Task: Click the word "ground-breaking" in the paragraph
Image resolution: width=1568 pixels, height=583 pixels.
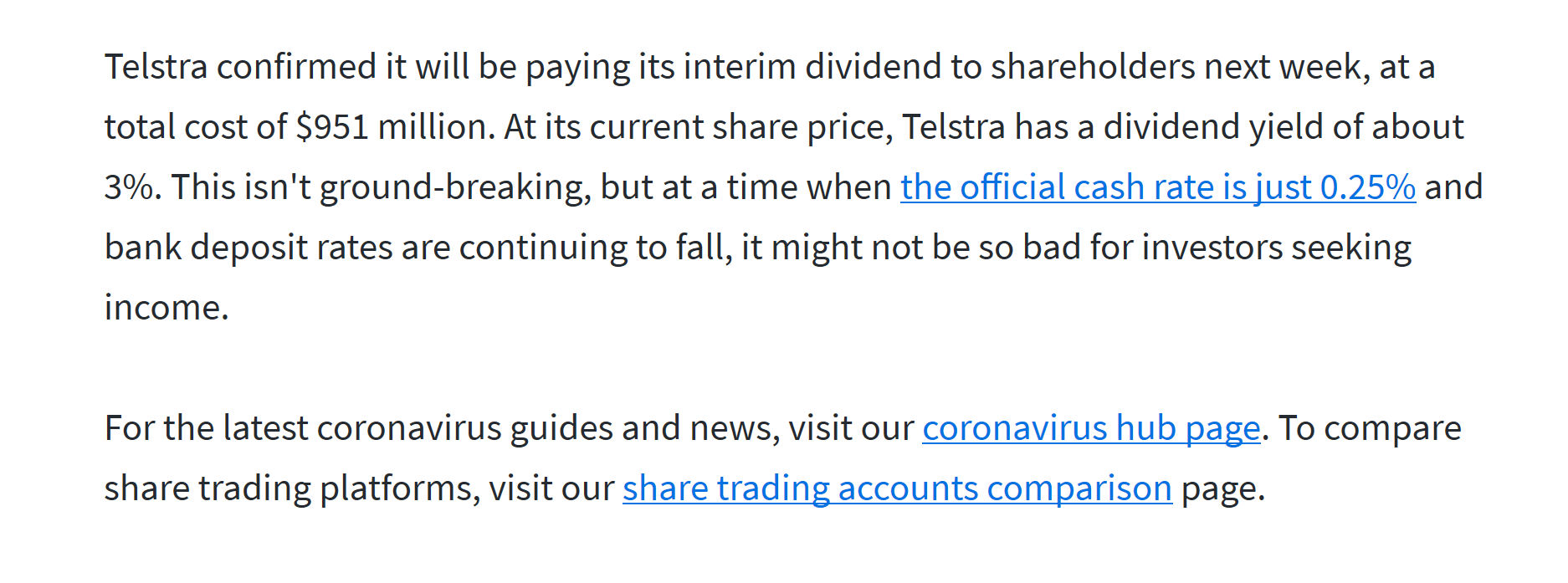Action: click(x=450, y=187)
